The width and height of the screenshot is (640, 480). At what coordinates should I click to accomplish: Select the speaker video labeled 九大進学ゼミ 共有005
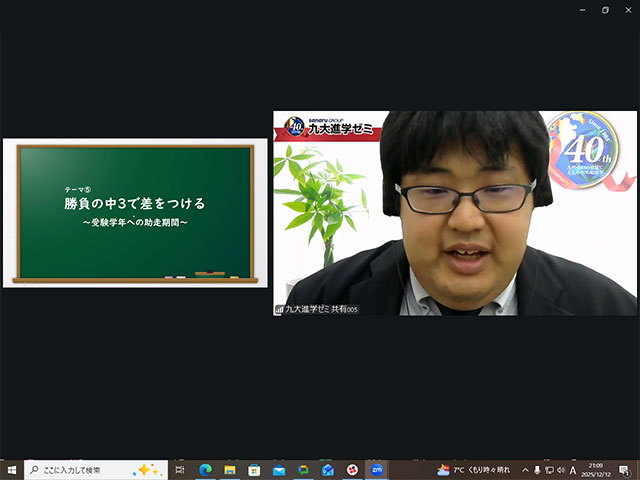coord(454,213)
